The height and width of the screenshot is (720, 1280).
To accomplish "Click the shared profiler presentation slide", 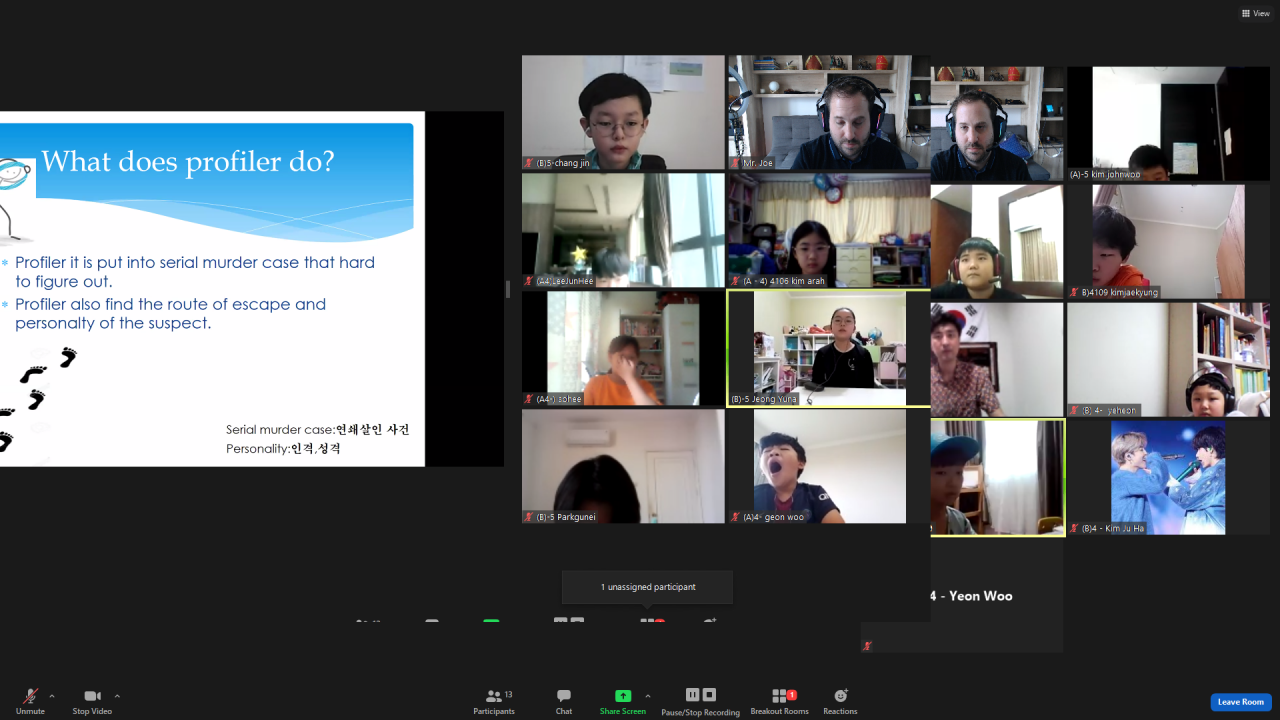I will coord(212,289).
